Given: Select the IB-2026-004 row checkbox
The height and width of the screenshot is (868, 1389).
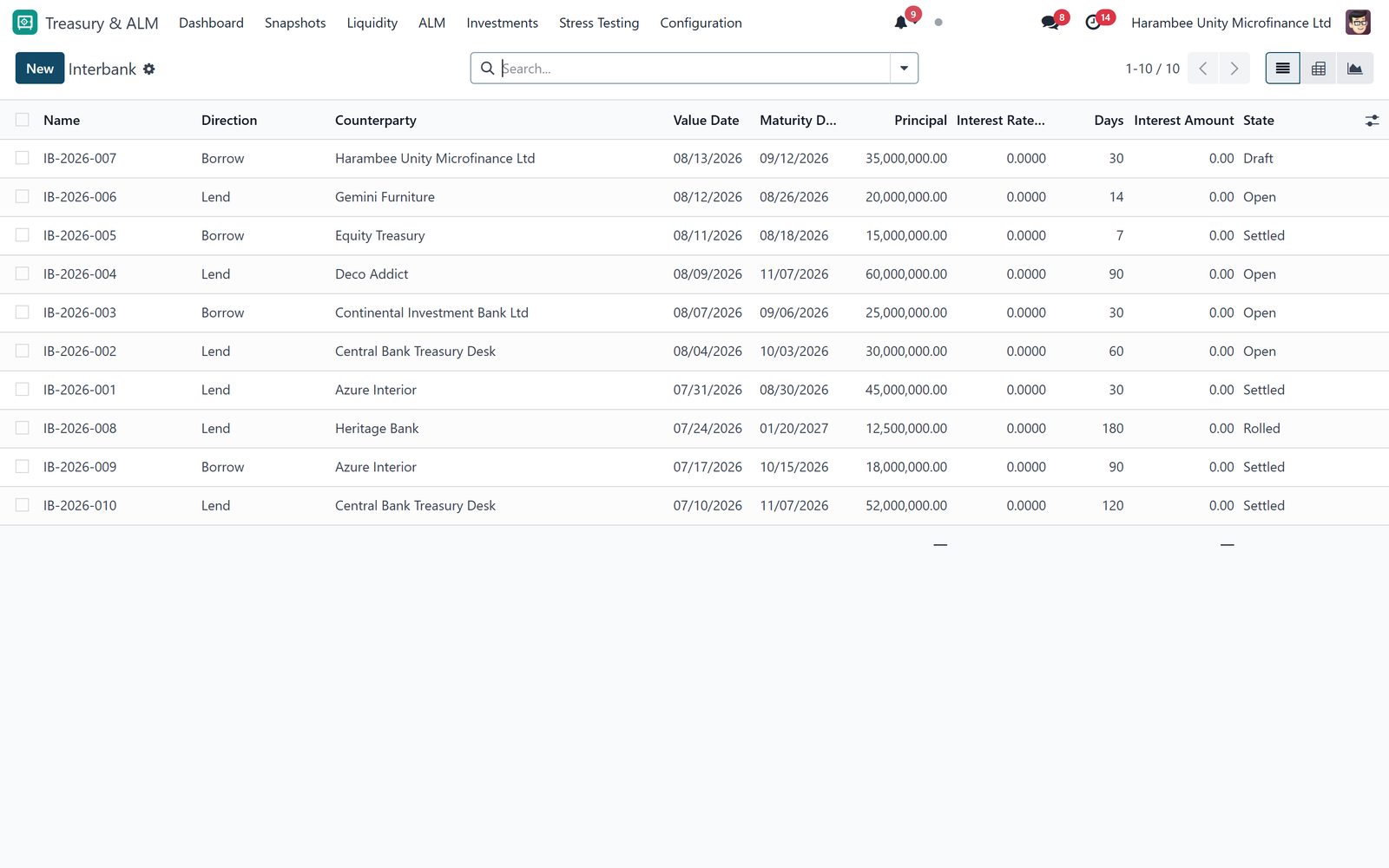Looking at the screenshot, I should 23,273.
